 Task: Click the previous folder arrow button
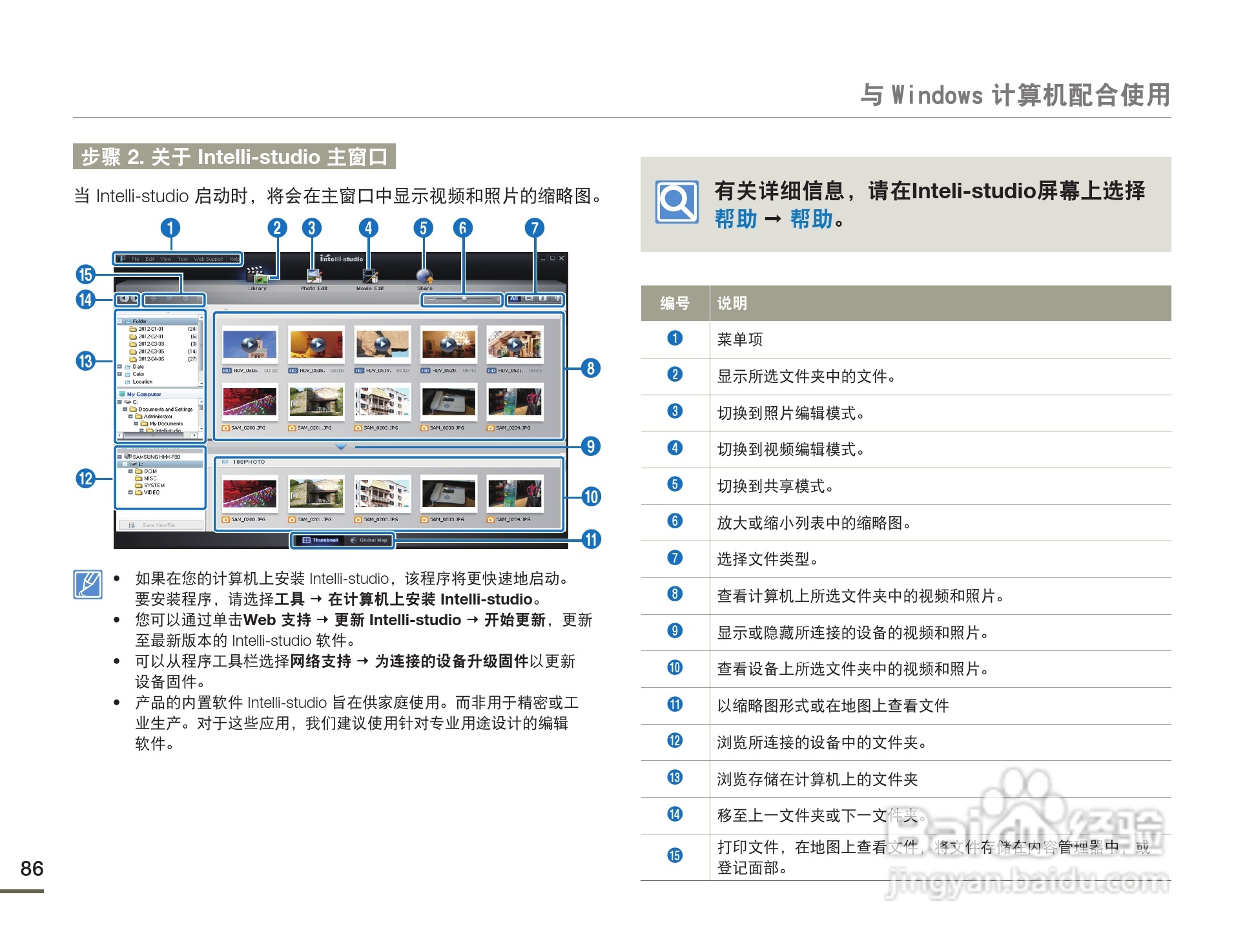pyautogui.click(x=123, y=299)
